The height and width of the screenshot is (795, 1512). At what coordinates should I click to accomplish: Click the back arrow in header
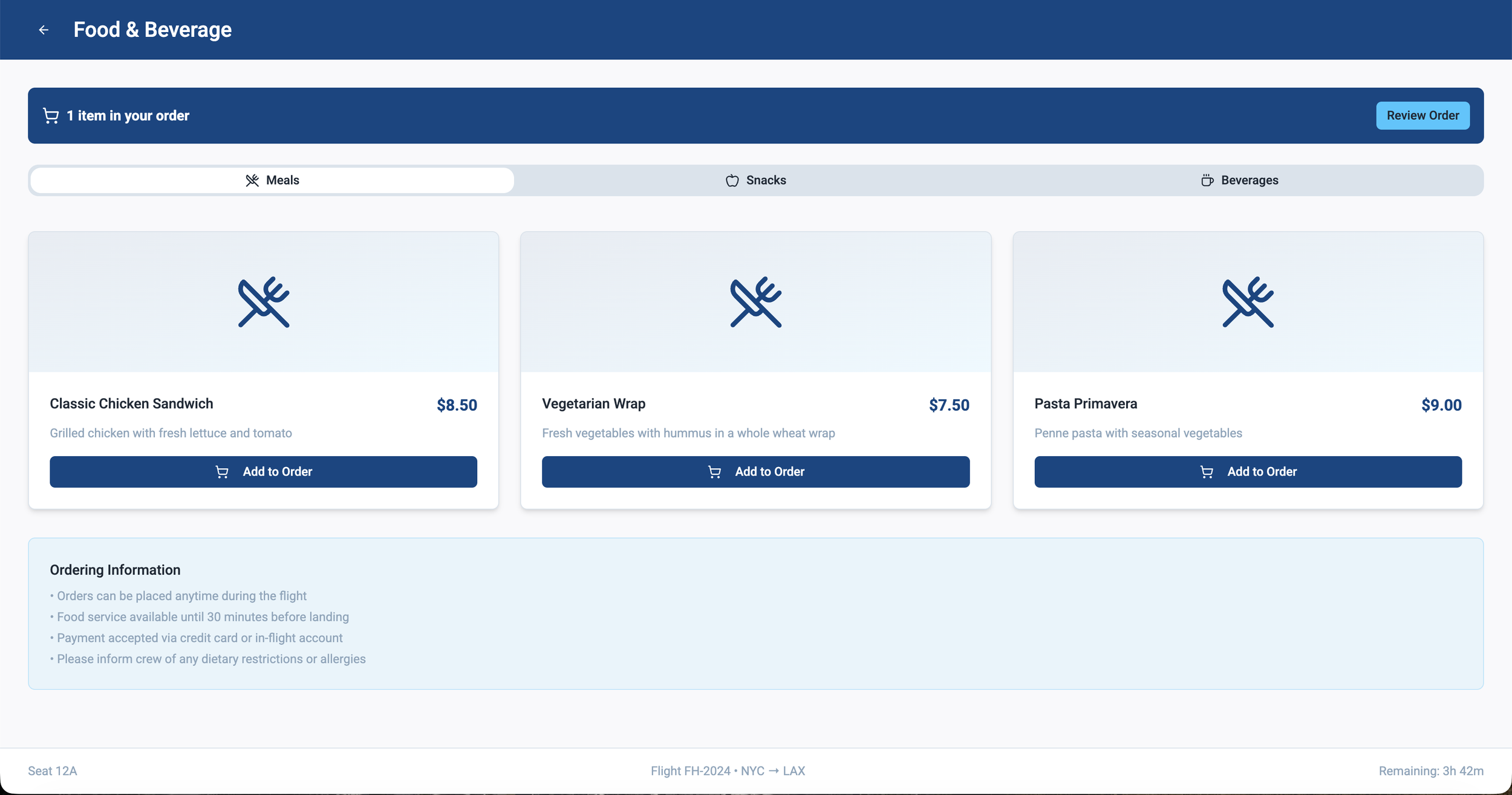44,30
